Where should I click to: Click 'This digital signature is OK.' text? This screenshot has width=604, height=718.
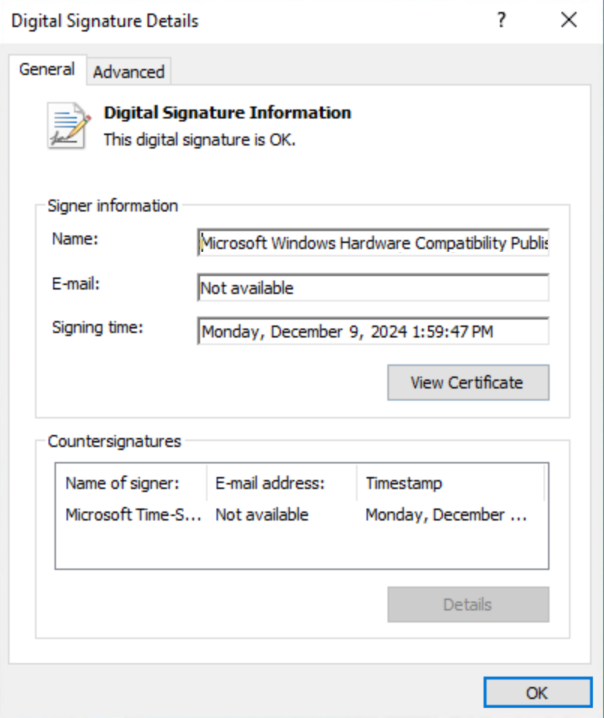(x=200, y=140)
